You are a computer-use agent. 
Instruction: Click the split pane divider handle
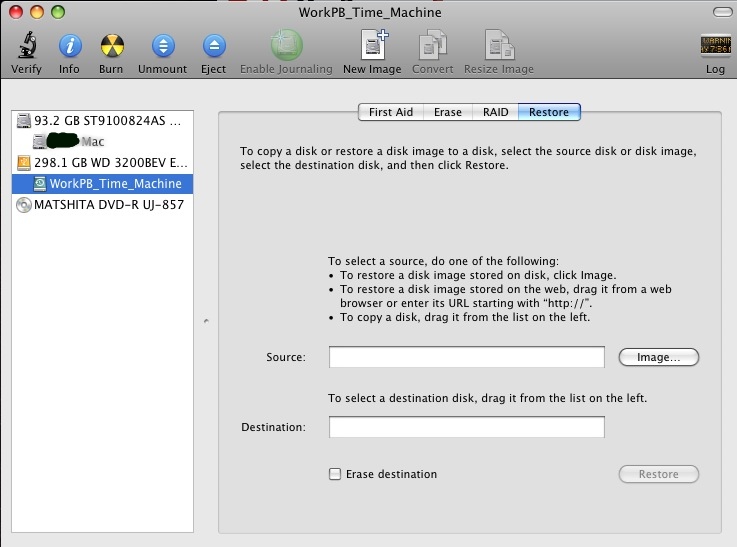[206, 321]
